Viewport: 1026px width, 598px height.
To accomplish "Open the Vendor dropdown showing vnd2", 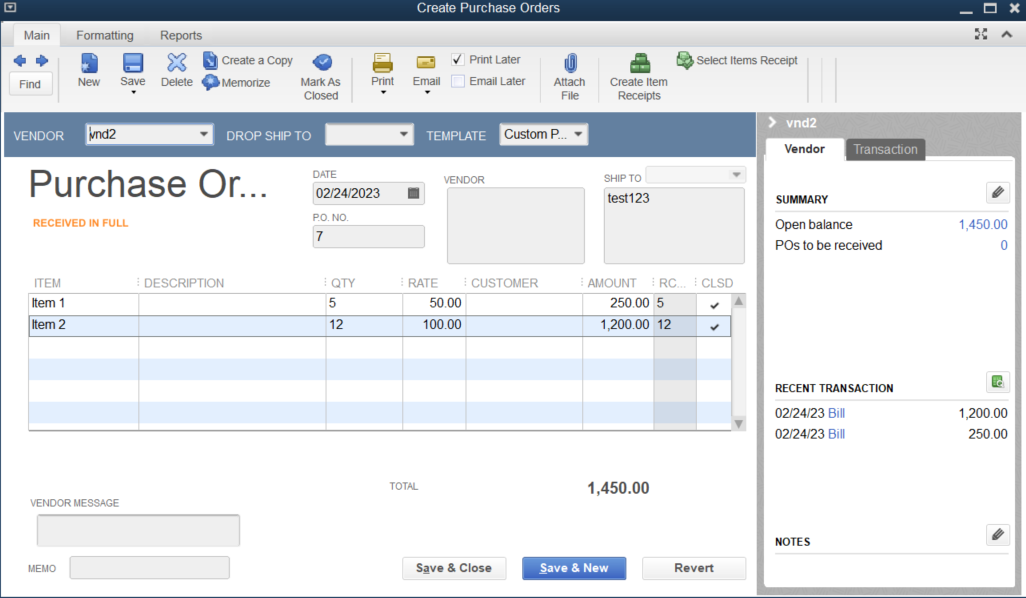I will (x=205, y=134).
